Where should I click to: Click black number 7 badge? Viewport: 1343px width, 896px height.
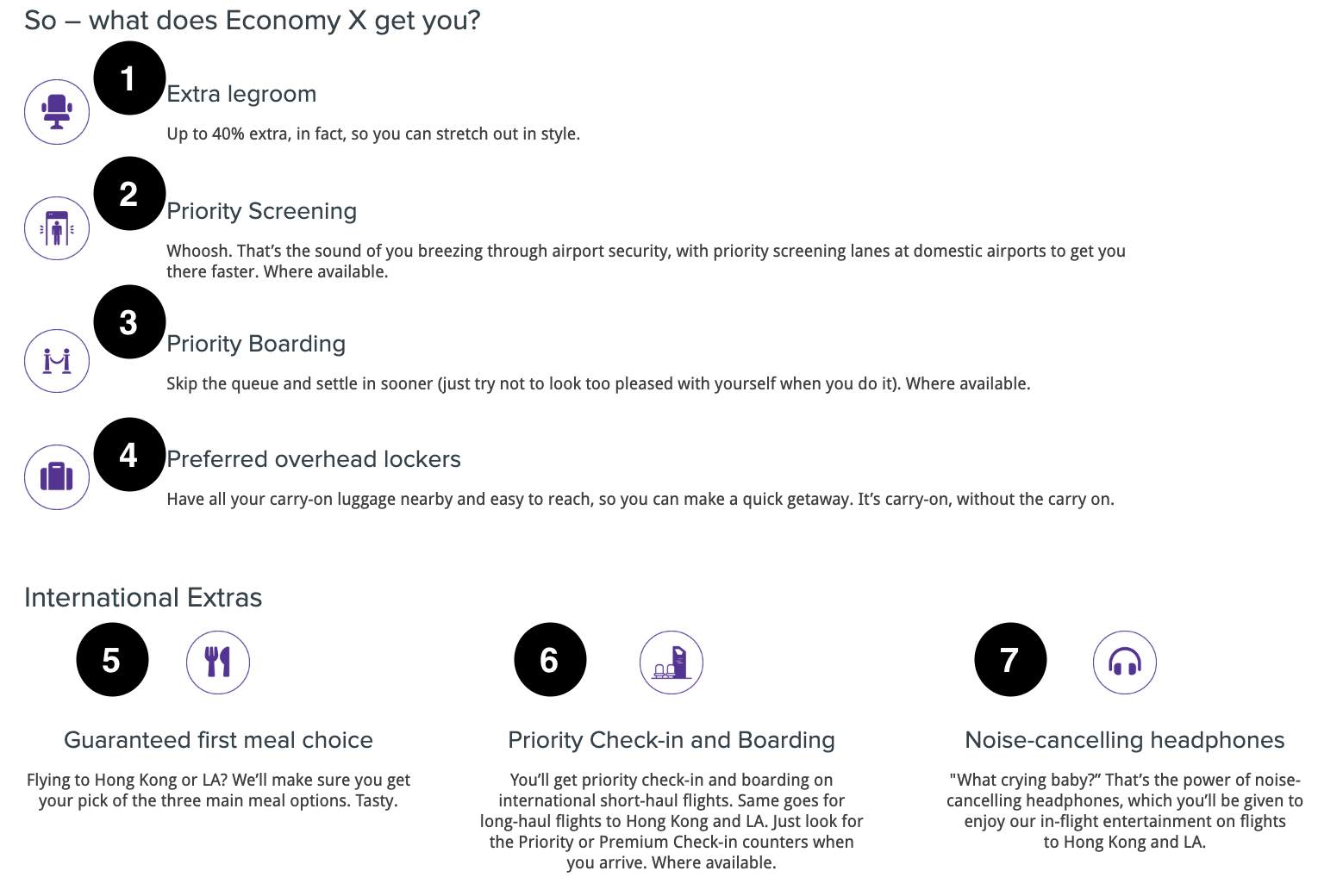pyautogui.click(x=1010, y=660)
